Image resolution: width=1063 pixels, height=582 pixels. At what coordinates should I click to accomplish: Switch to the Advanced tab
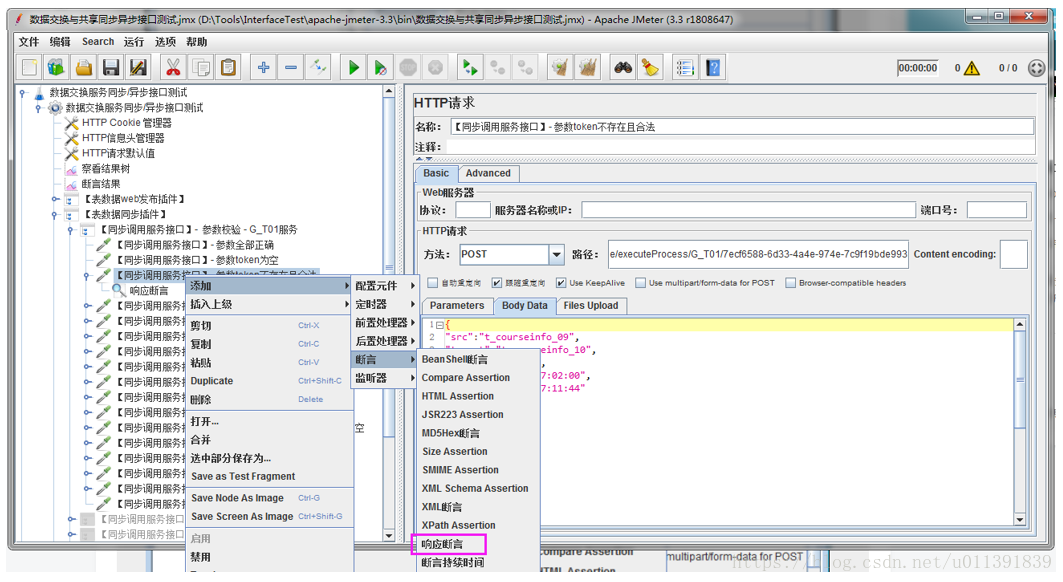click(488, 174)
